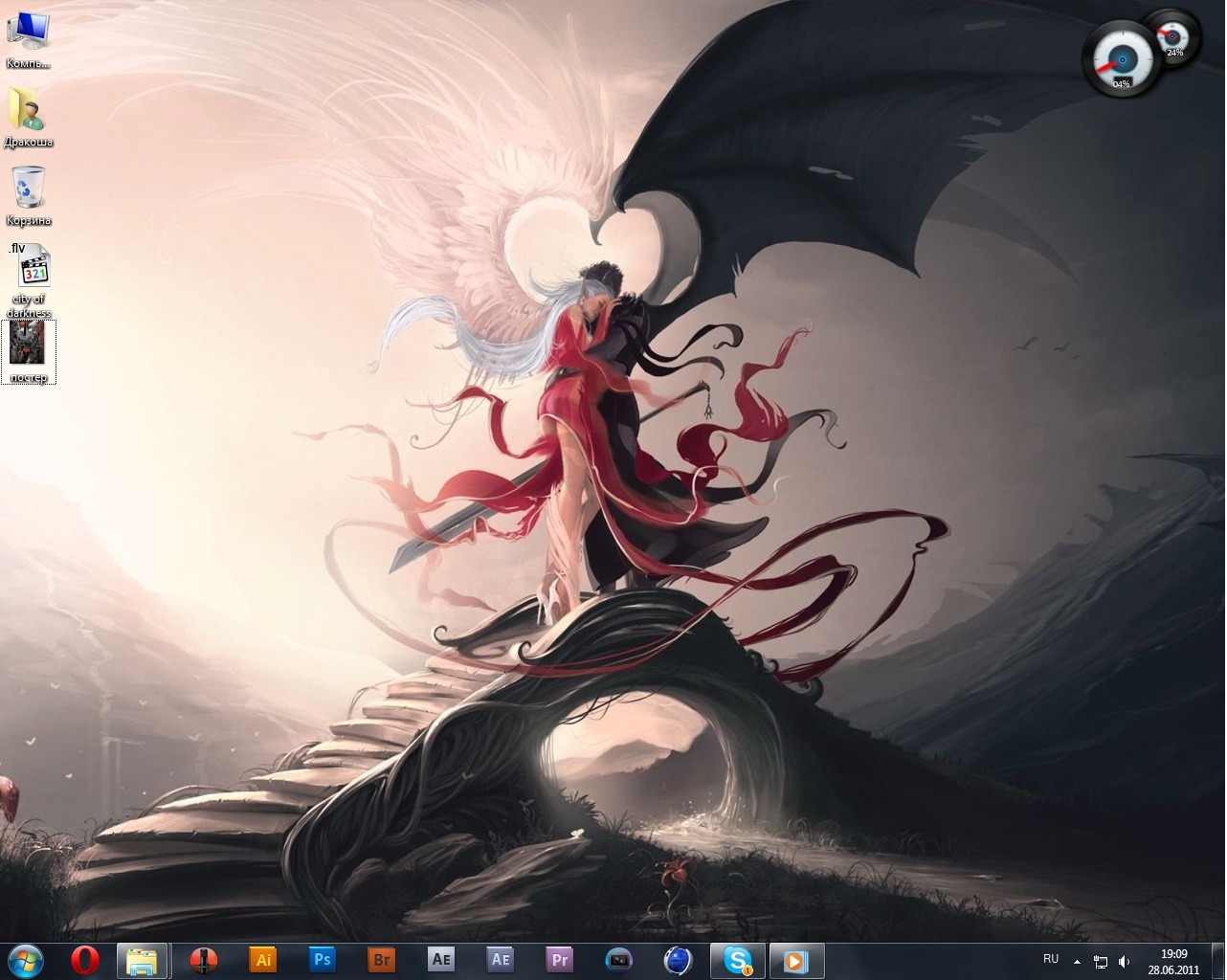
Task: Open the dark gray After Effects icon
Action: coord(440,960)
